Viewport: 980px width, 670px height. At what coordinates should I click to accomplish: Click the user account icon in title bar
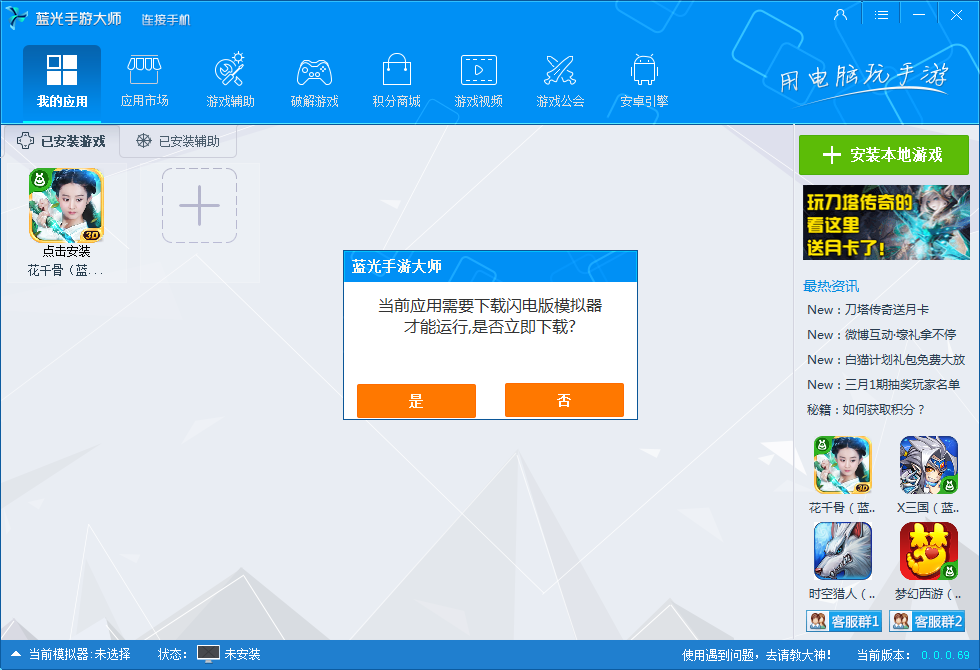pyautogui.click(x=840, y=15)
